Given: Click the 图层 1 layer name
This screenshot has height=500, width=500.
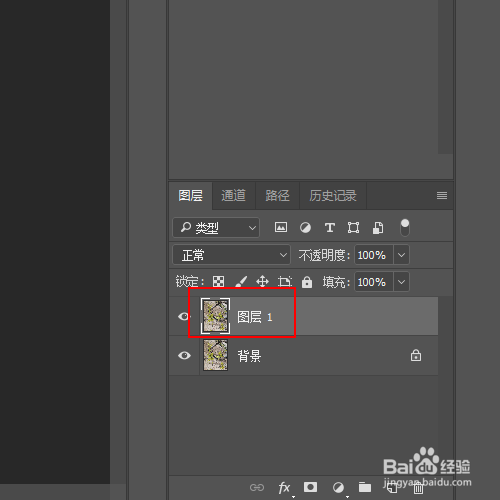Looking at the screenshot, I should (x=255, y=317).
